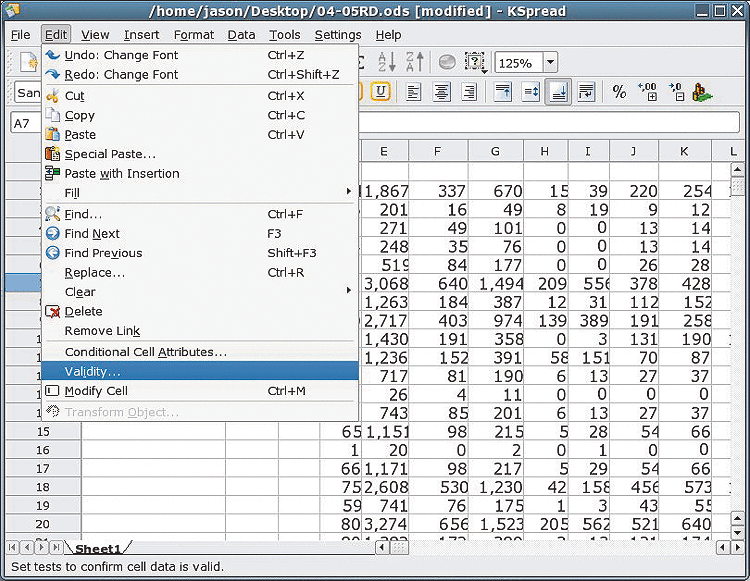The height and width of the screenshot is (581, 750).
Task: Go to previous sheet tab arrow
Action: click(x=27, y=547)
